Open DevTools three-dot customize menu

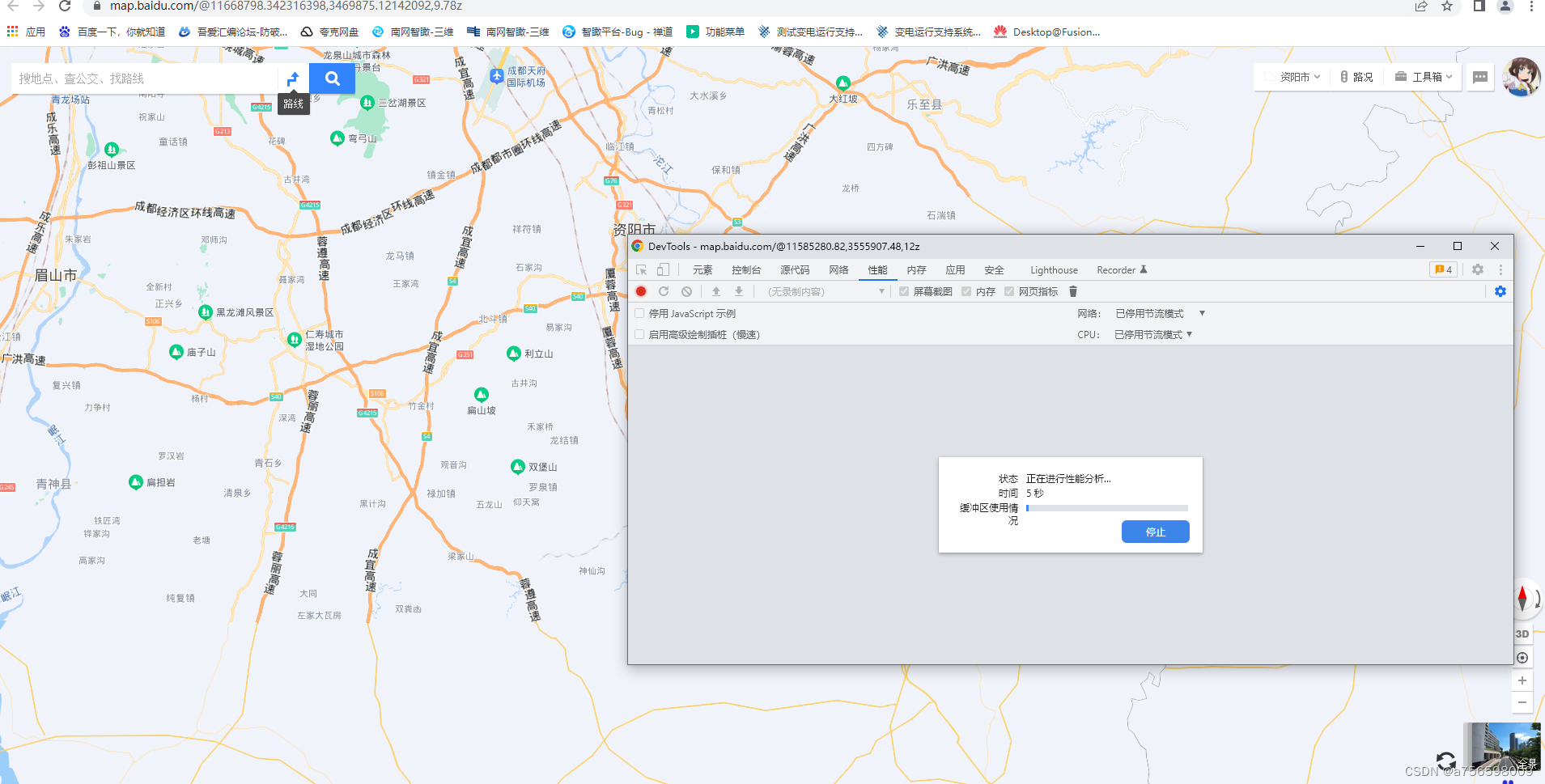click(1500, 269)
